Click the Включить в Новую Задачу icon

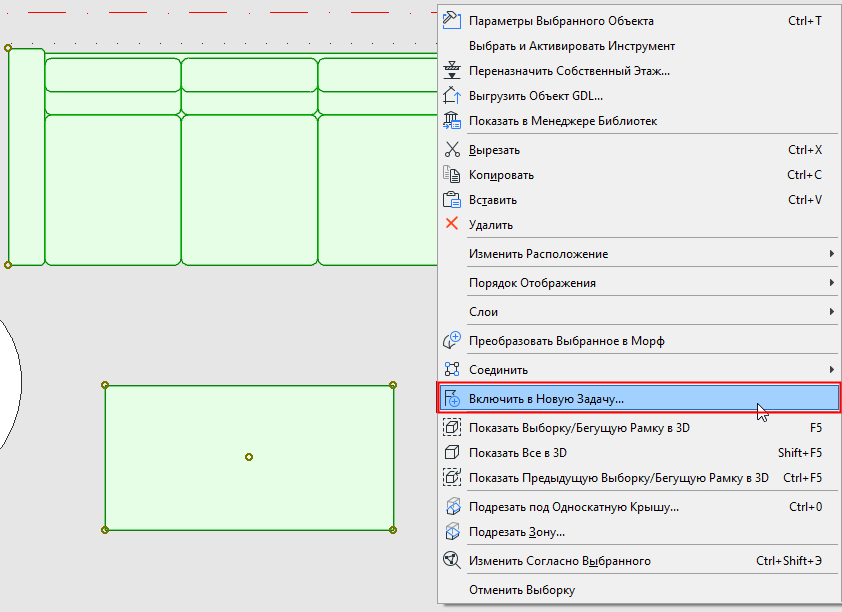click(x=452, y=399)
